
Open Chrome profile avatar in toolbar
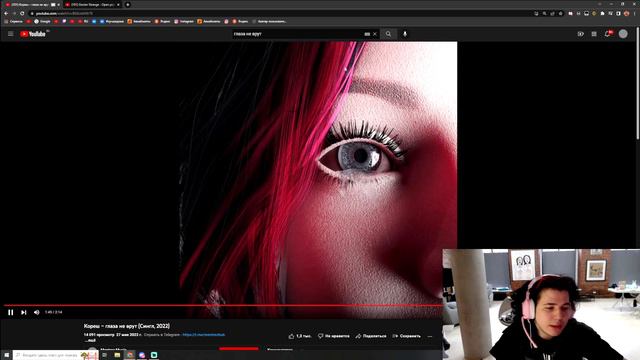coord(627,13)
